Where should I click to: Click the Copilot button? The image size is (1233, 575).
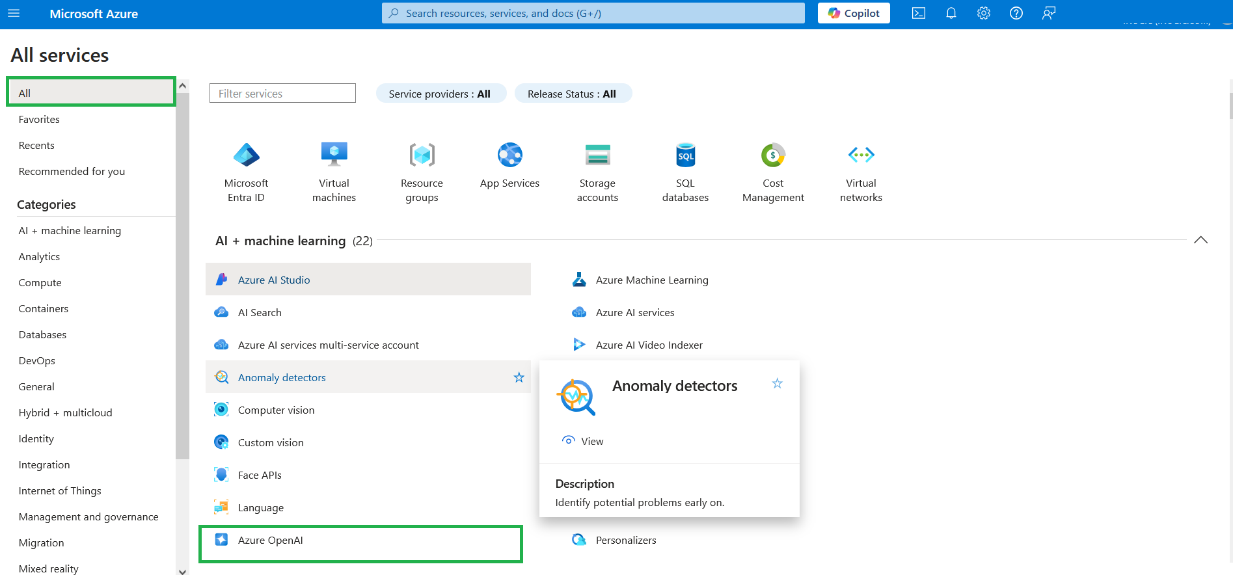(x=853, y=13)
